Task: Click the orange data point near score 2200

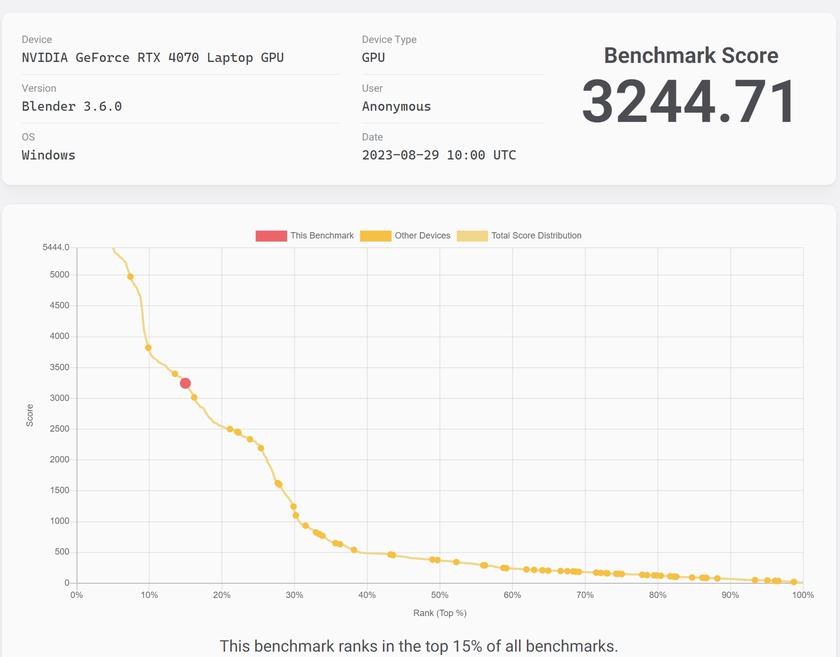Action: 261,448
